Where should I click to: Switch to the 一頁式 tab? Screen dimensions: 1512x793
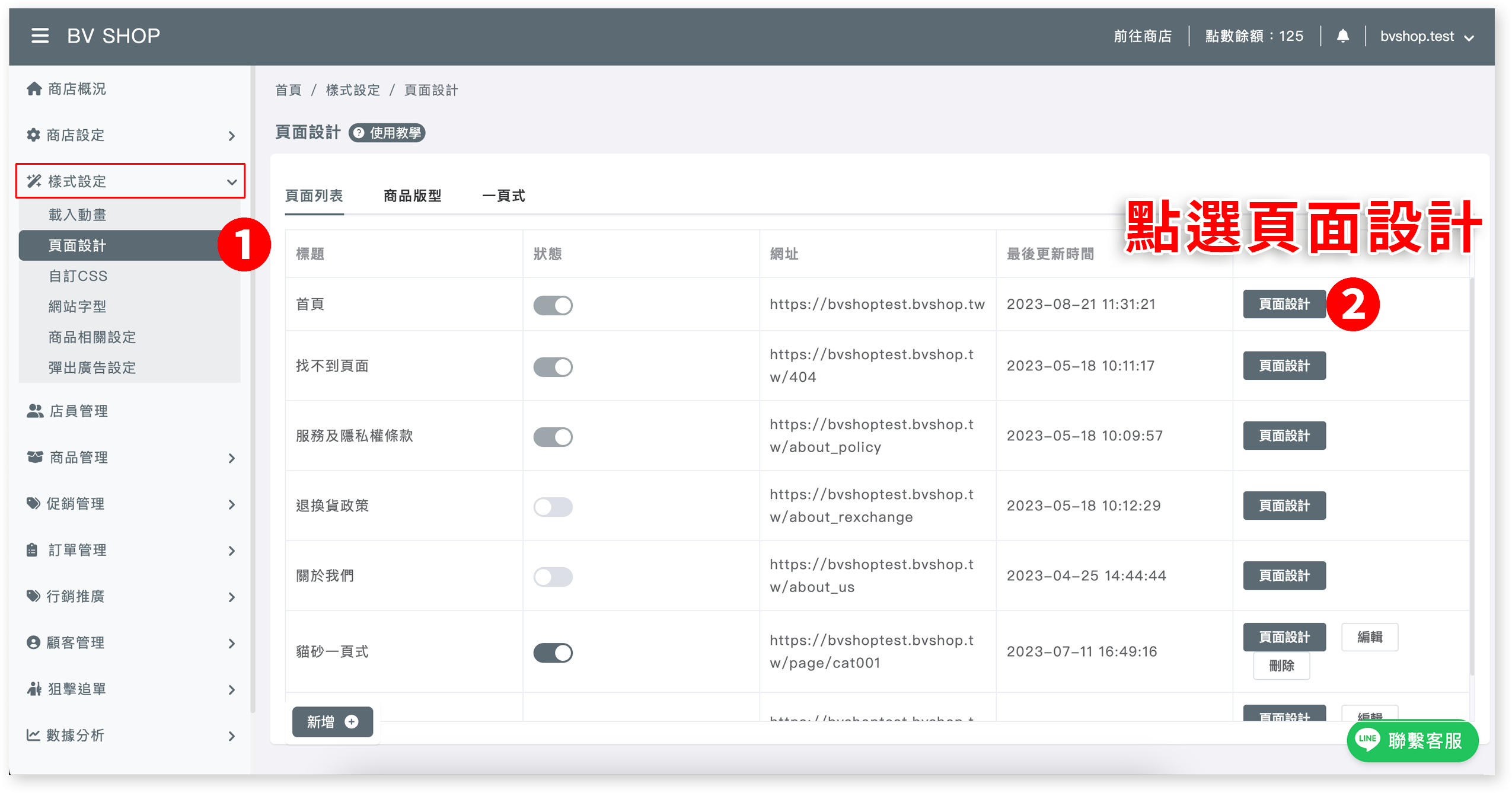pos(503,196)
